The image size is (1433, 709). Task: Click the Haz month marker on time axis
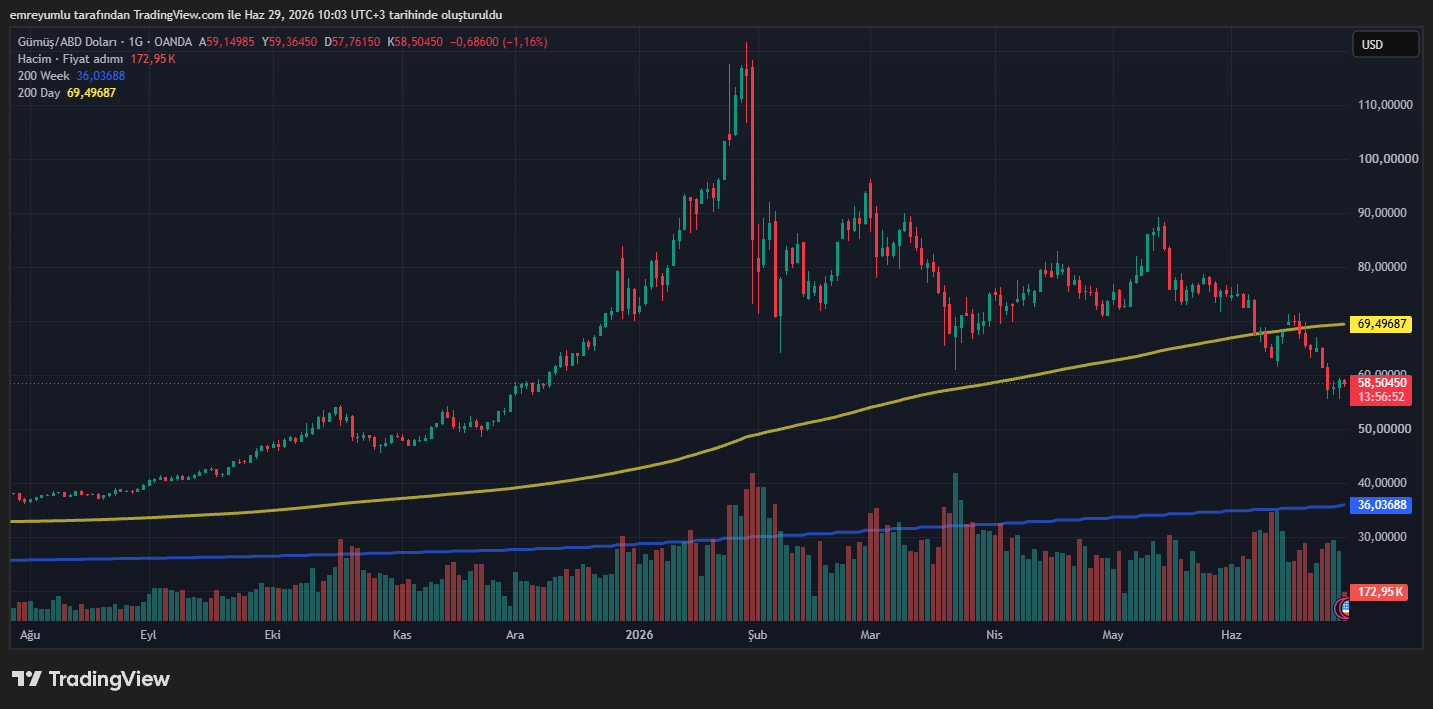[x=1232, y=635]
